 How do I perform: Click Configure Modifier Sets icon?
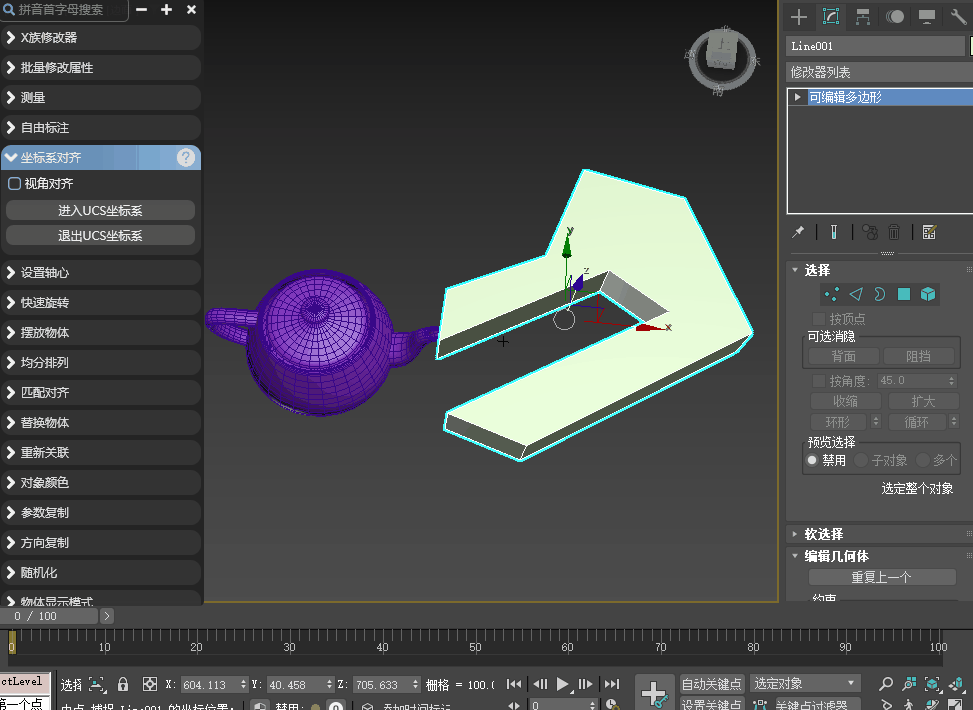[929, 232]
